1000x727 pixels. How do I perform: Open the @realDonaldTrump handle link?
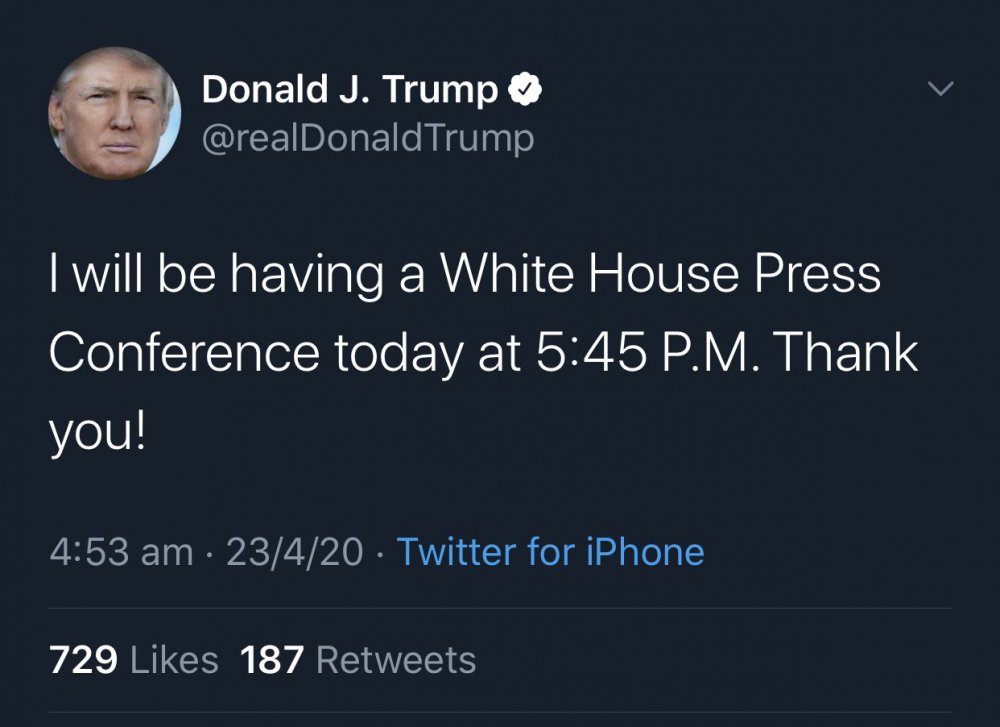click(x=367, y=138)
